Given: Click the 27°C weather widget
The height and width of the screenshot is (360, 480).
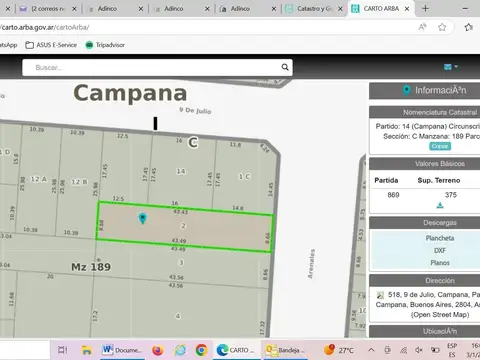Looking at the screenshot, I should 339,350.
